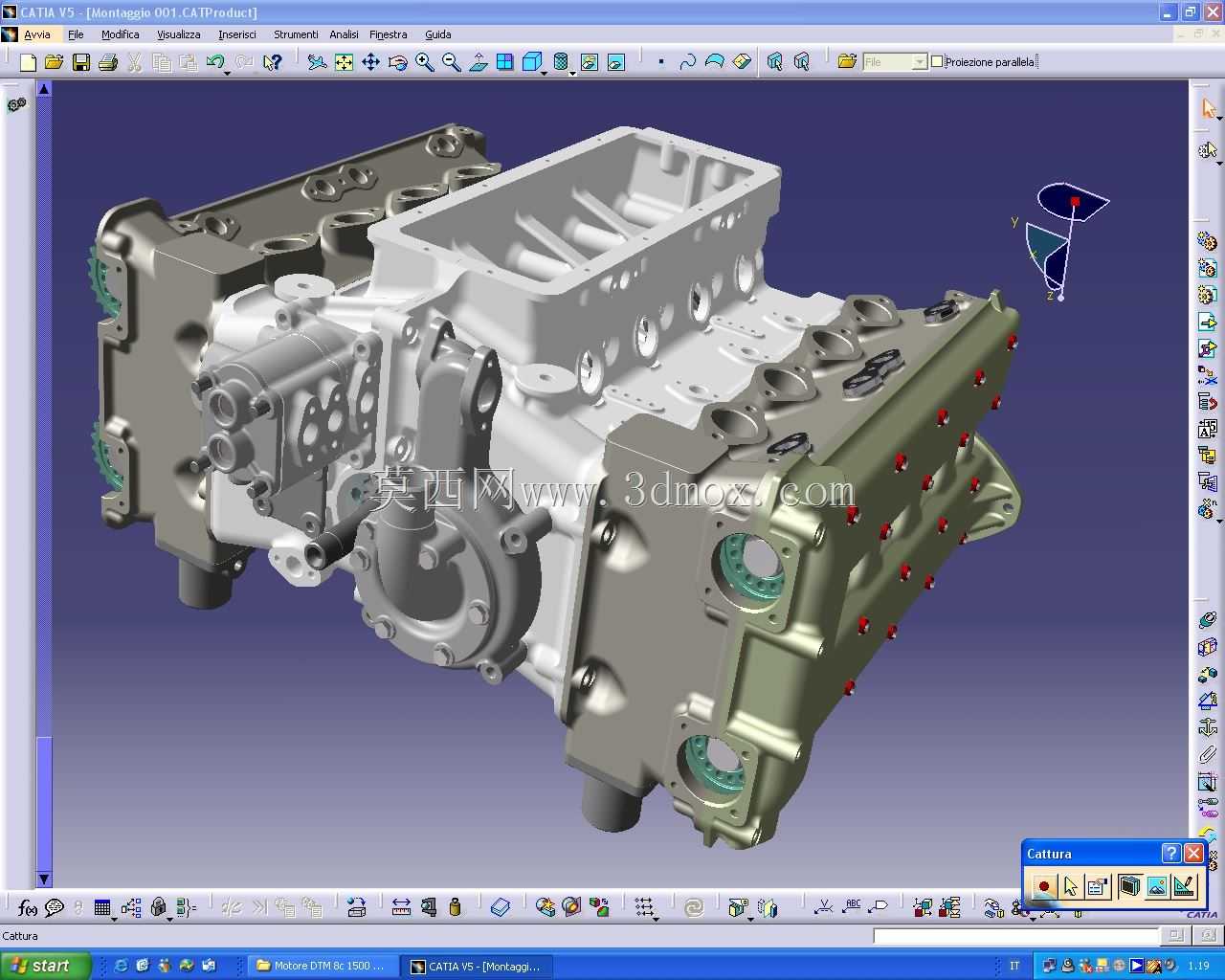Focus the command input field in status bar
Viewport: 1225px width, 980px height.
coord(1016,936)
